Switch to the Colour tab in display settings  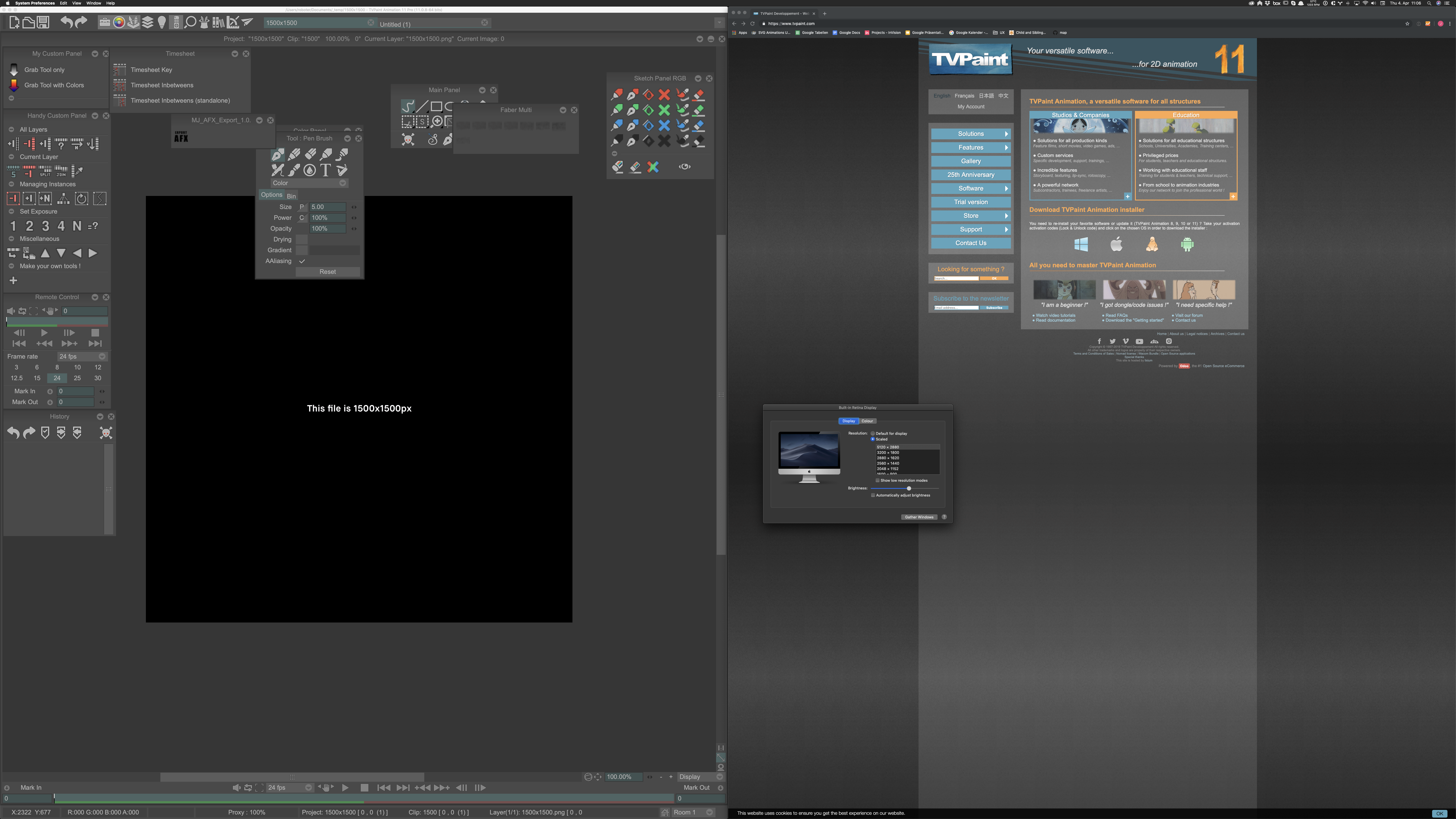(x=867, y=421)
